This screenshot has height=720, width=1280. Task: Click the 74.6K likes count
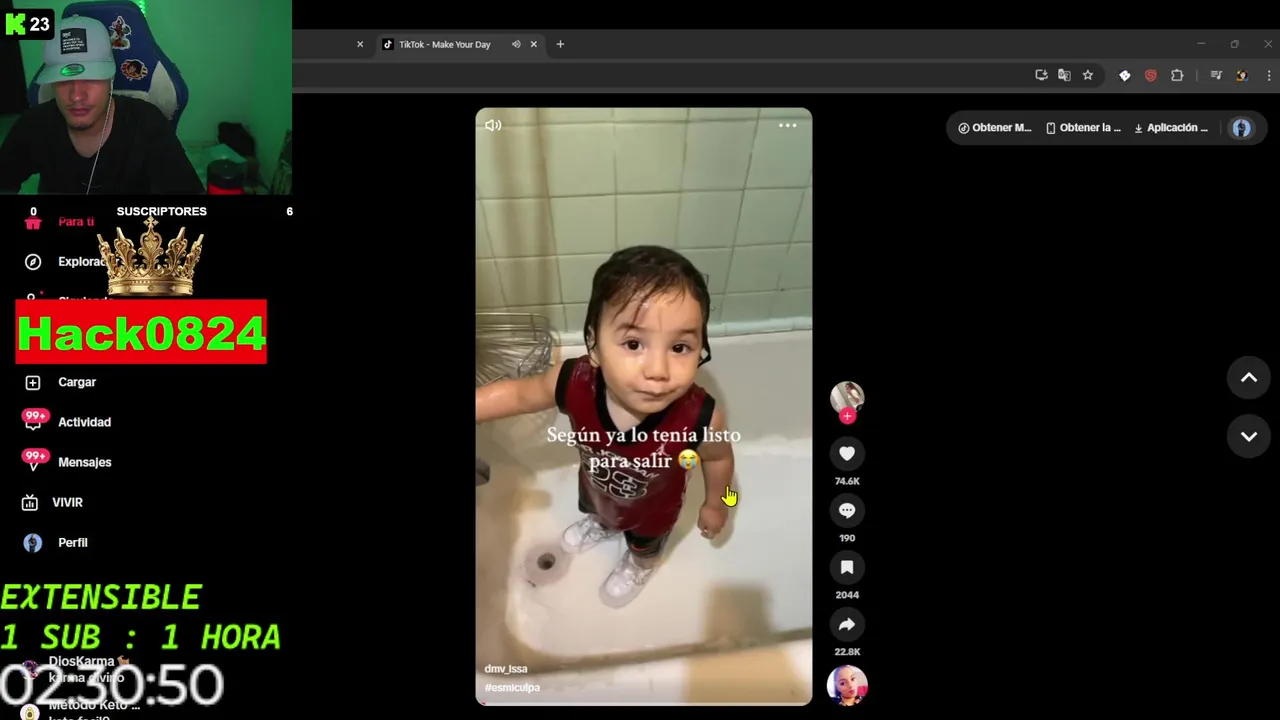coord(847,481)
